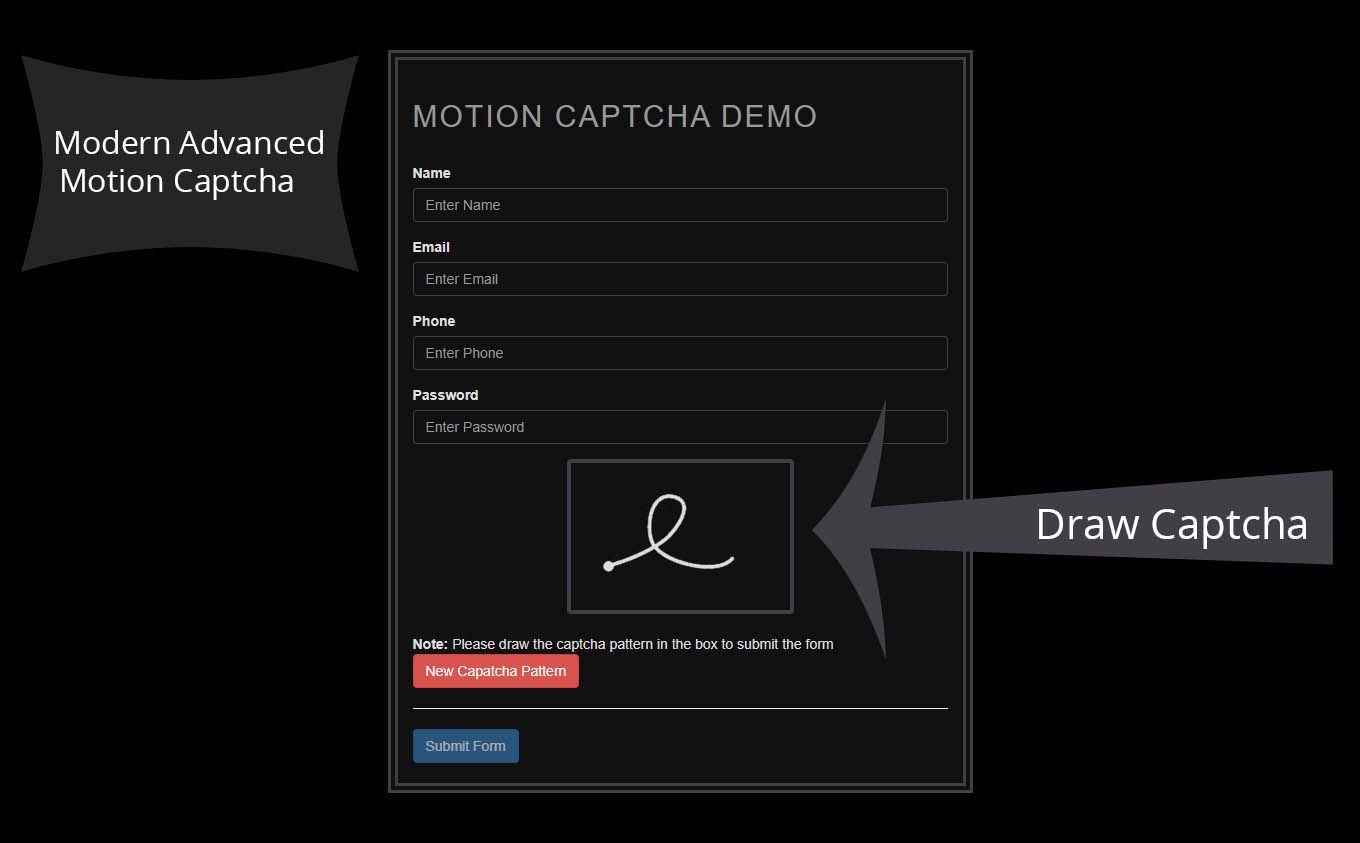Click the right tail end of captcha curve
This screenshot has height=843, width=1360.
point(731,558)
